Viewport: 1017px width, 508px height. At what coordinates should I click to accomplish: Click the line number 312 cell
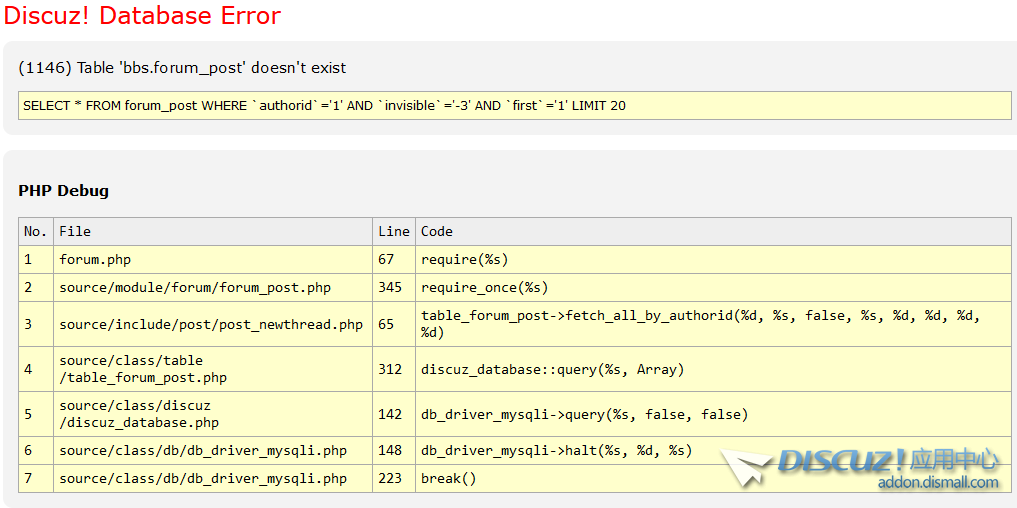[394, 369]
